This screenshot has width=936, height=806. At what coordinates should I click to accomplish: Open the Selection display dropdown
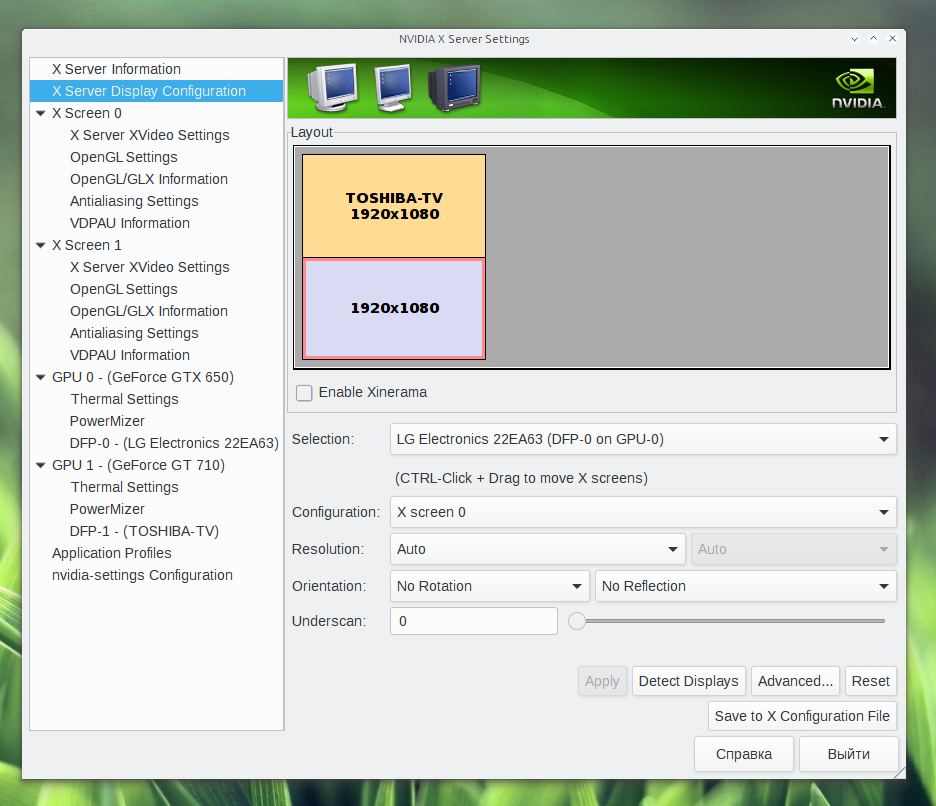(643, 439)
